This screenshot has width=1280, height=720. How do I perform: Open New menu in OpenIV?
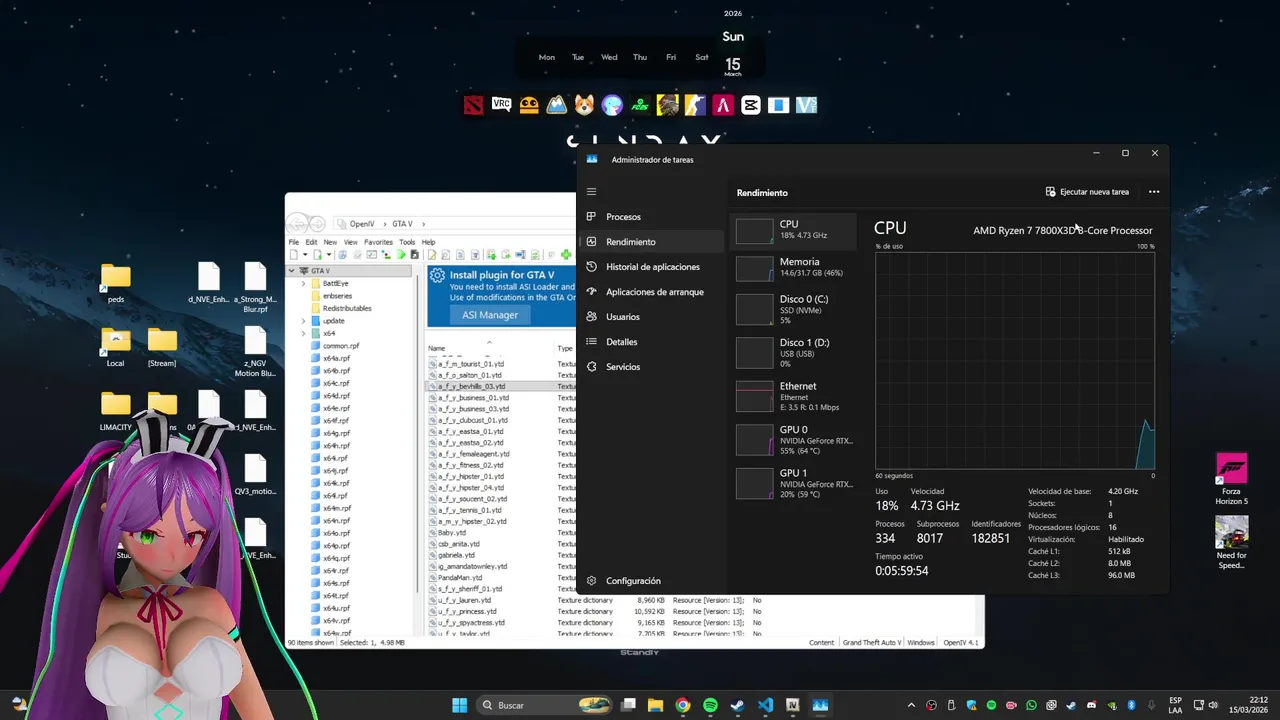click(x=330, y=242)
